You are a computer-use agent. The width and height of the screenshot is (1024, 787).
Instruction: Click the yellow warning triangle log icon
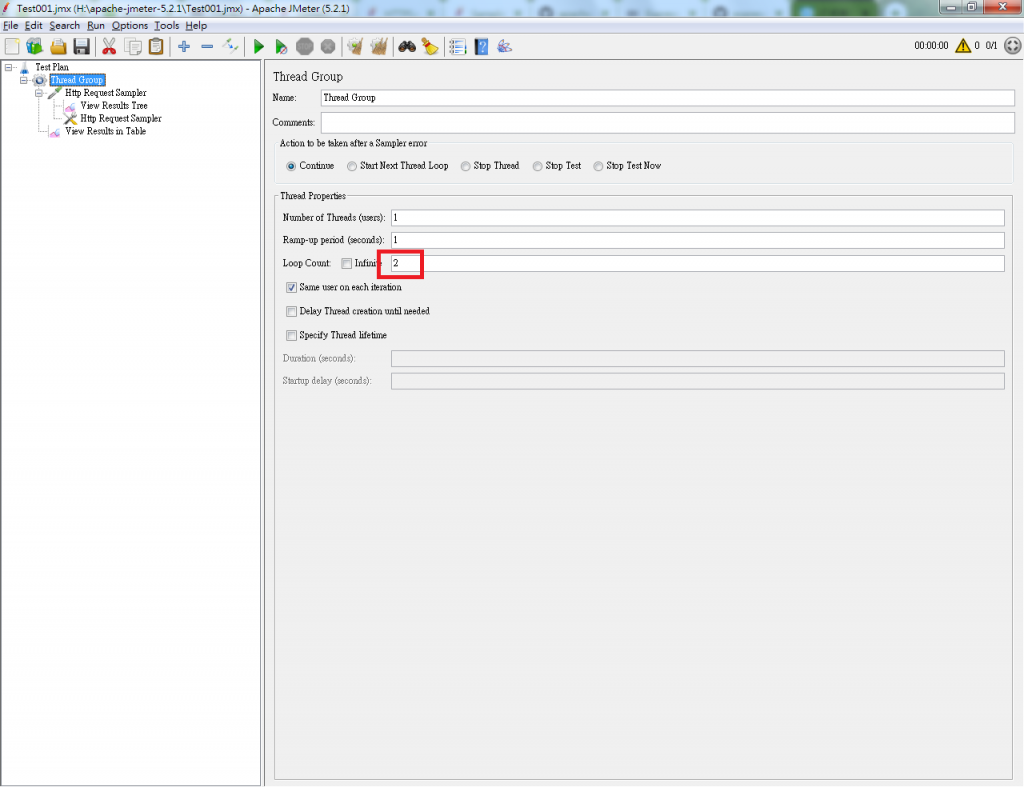[963, 46]
